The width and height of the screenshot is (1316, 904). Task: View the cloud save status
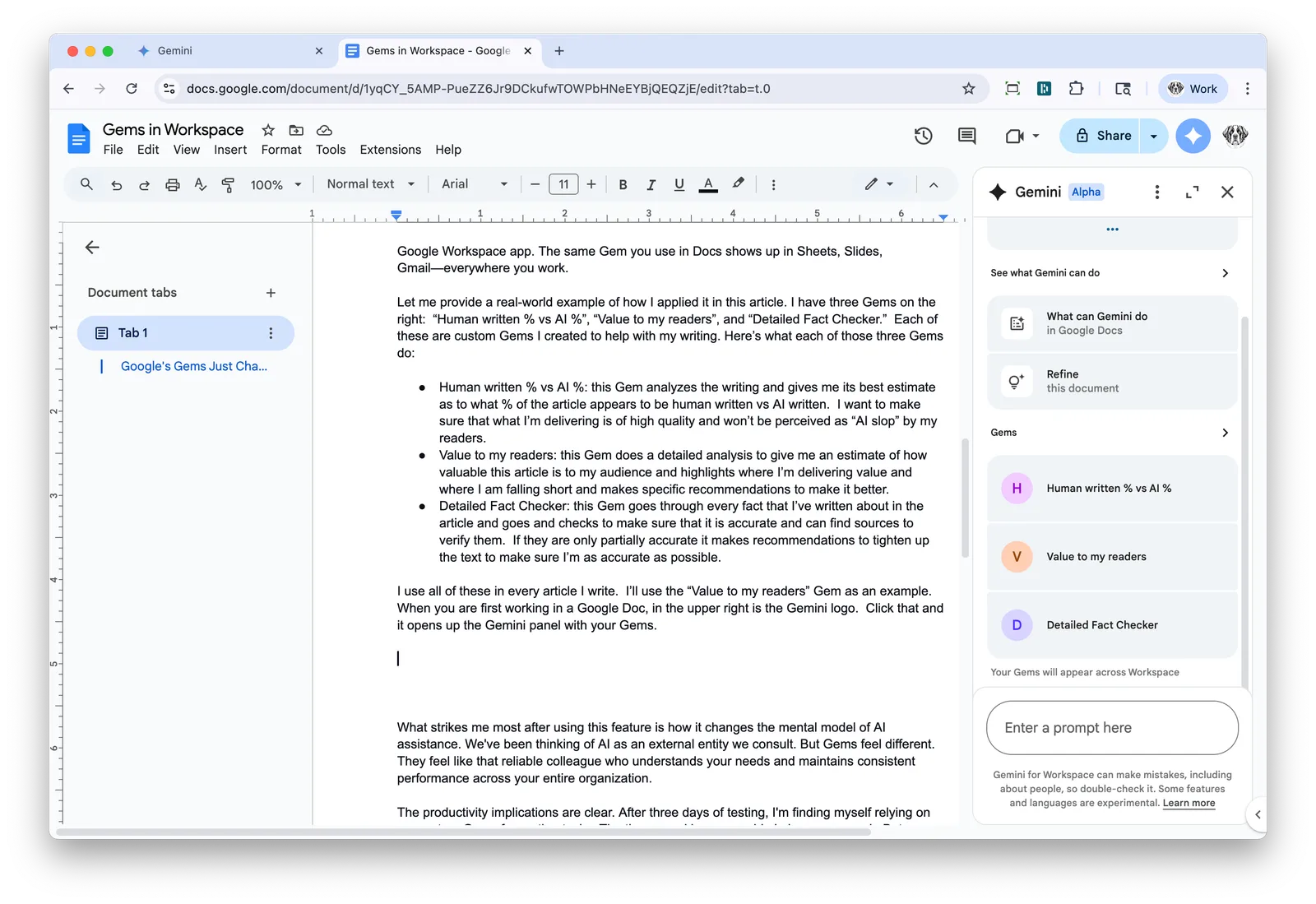click(x=324, y=130)
